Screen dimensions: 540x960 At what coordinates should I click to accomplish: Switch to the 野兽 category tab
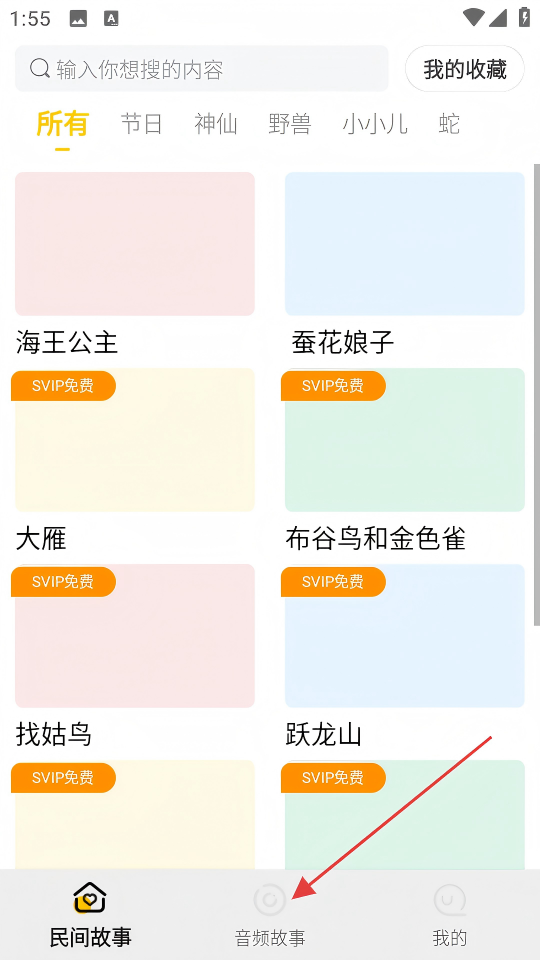tap(290, 124)
